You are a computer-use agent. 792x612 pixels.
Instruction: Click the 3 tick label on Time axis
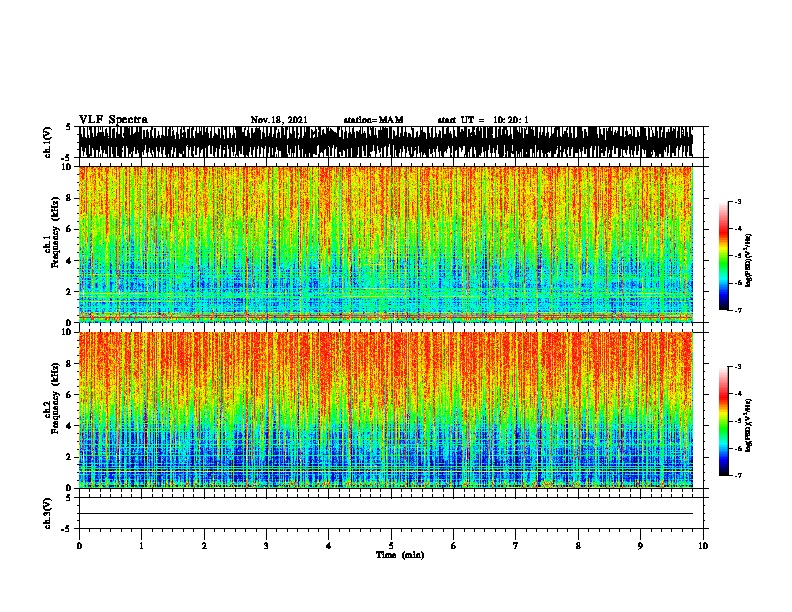[266, 546]
